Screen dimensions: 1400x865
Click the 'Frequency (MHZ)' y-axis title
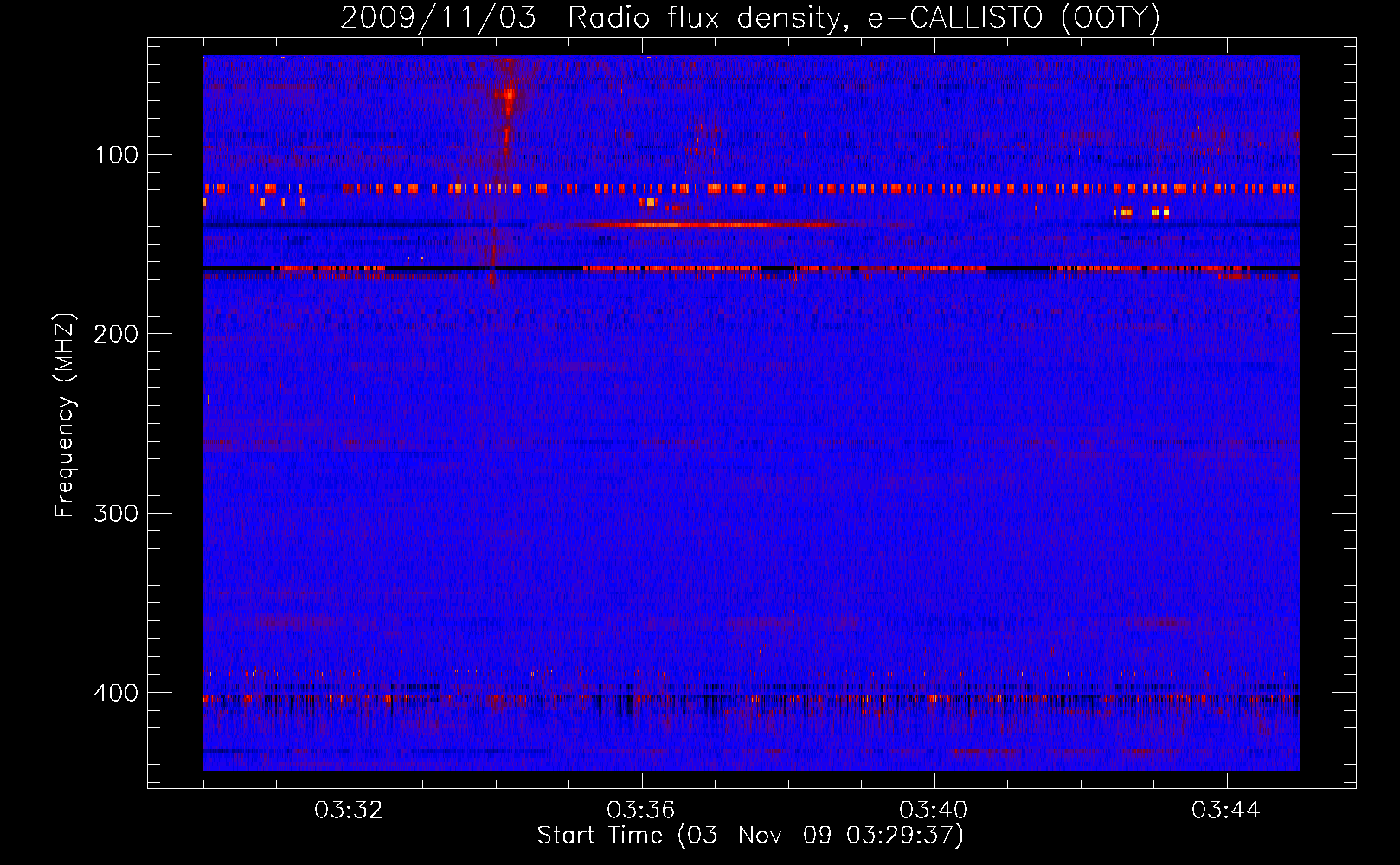coord(65,415)
